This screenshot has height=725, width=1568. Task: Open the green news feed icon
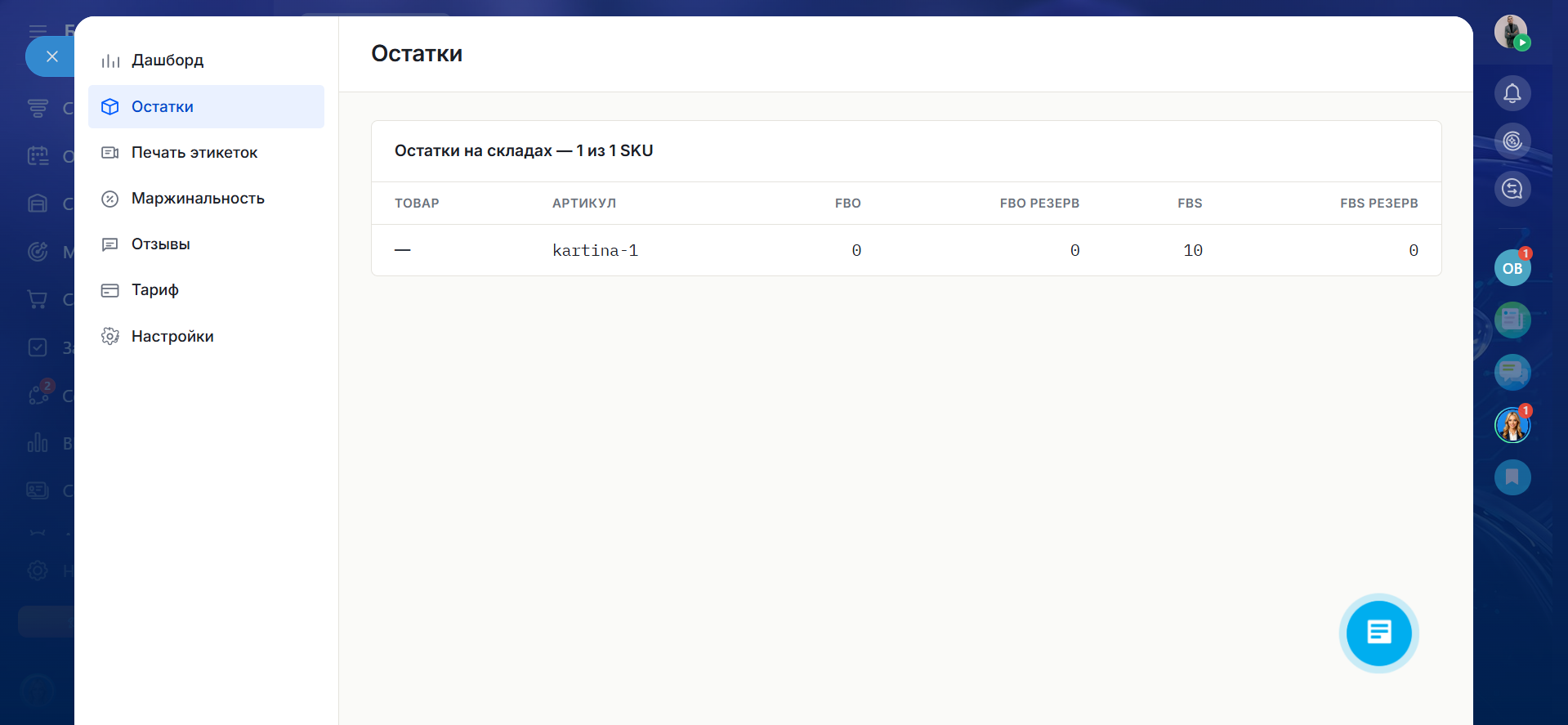1512,320
